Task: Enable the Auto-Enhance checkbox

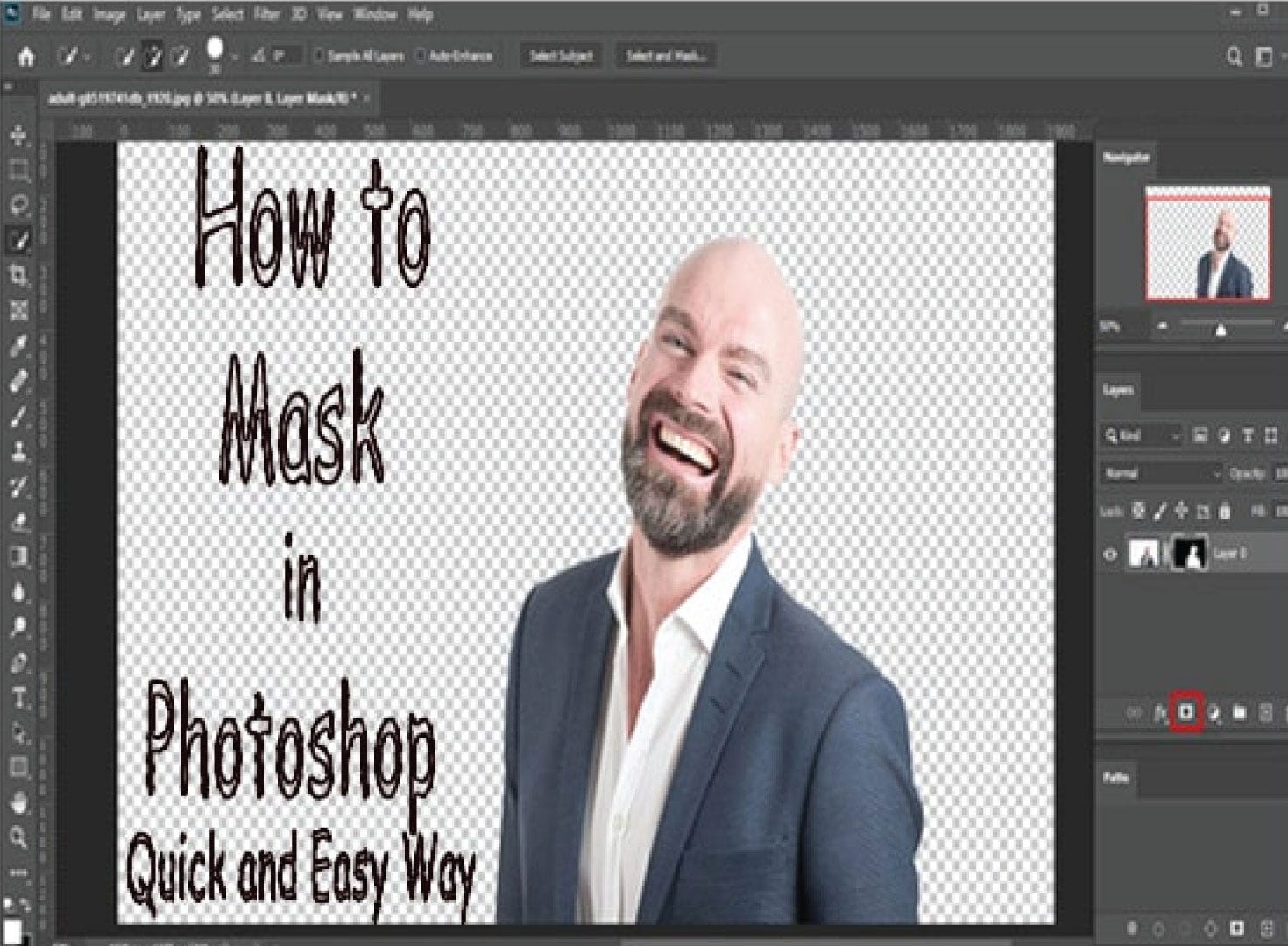Action: [421, 56]
